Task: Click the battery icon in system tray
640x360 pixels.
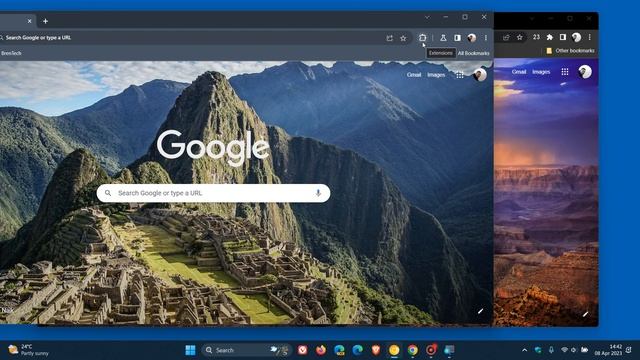Action: pyautogui.click(x=584, y=350)
